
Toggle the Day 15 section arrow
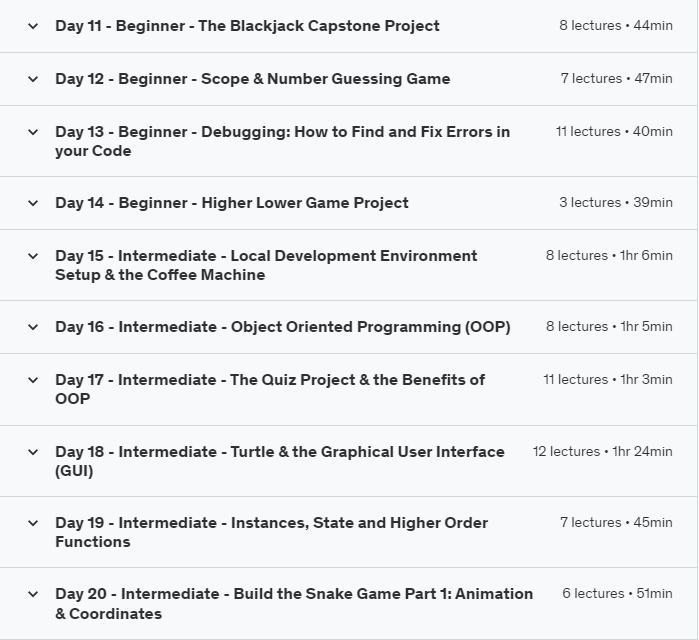pyautogui.click(x=33, y=256)
